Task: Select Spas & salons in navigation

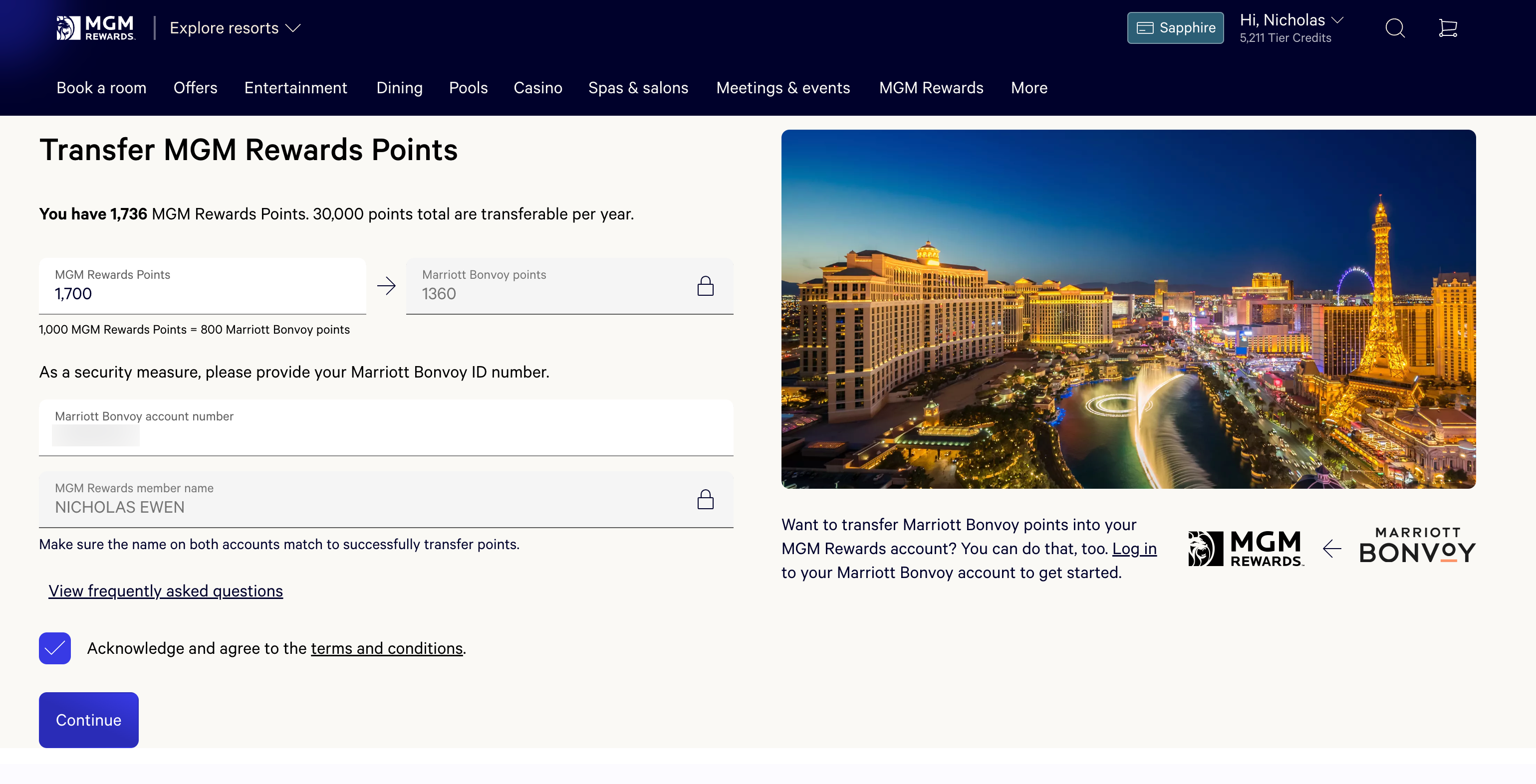Action: pyautogui.click(x=637, y=88)
